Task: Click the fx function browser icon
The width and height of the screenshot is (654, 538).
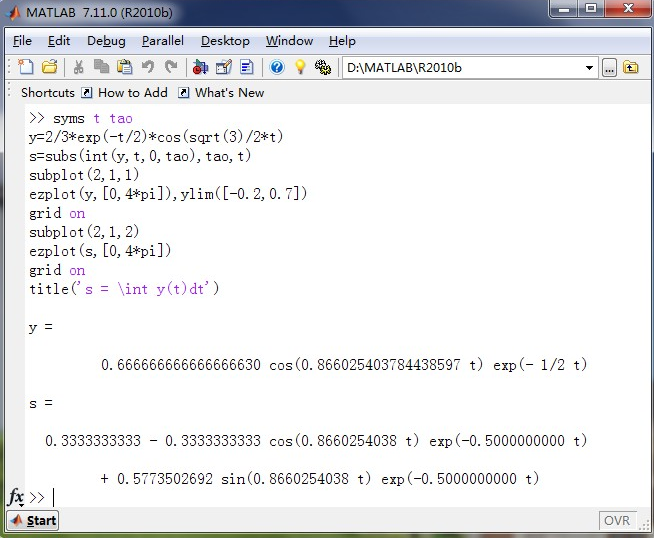Action: point(15,497)
